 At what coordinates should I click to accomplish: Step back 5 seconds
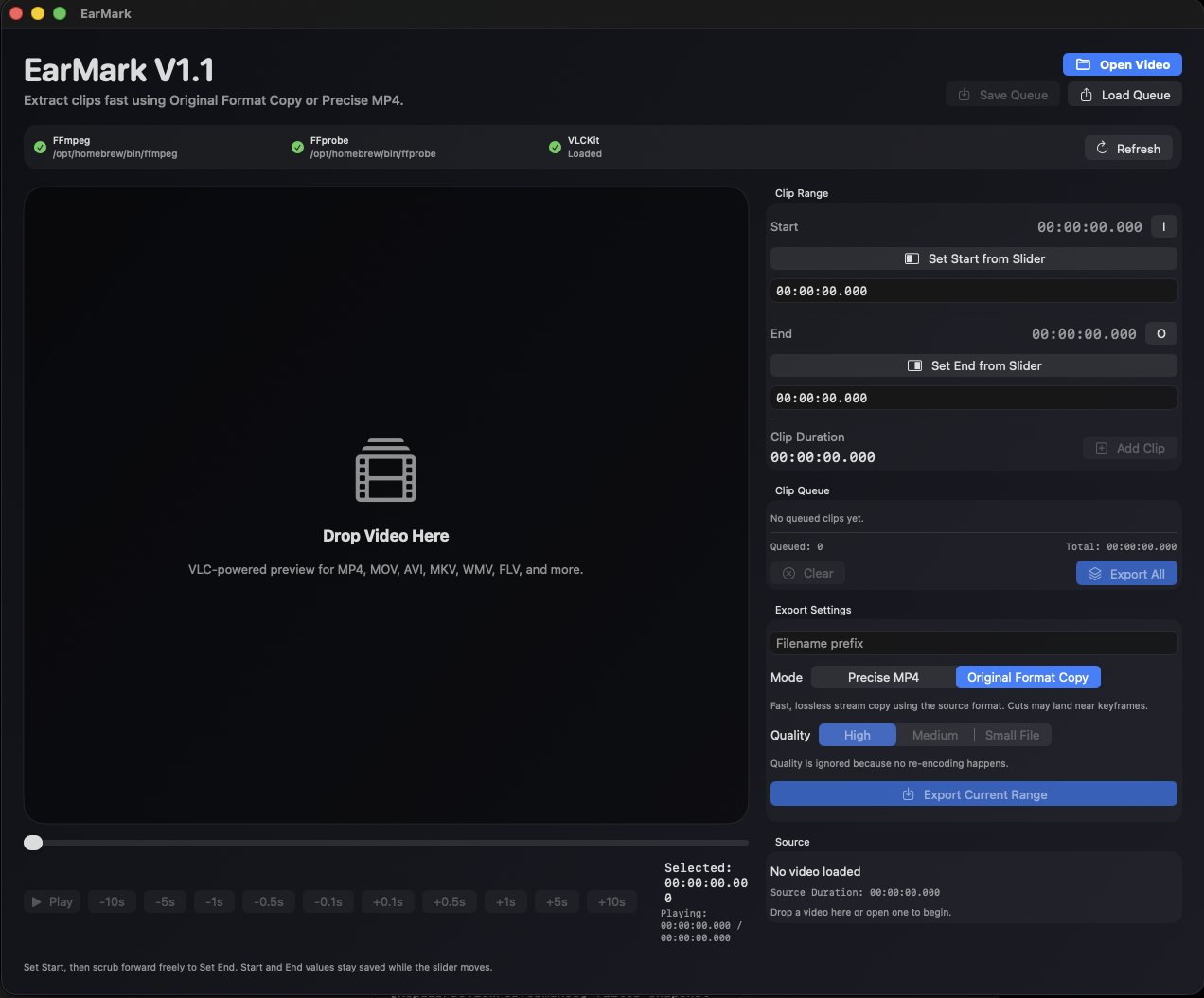pos(166,901)
